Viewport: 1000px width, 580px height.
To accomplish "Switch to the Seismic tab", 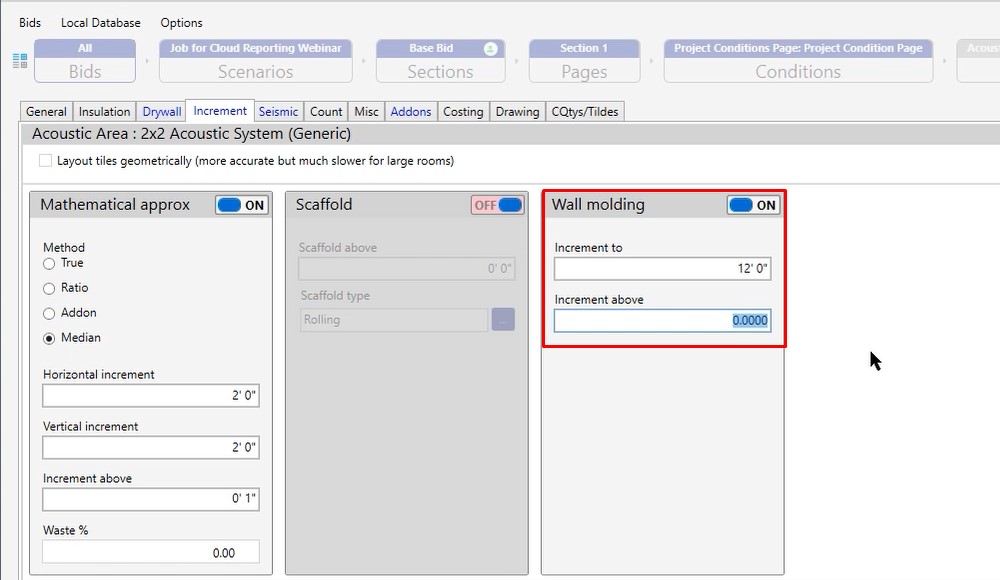I will click(277, 112).
